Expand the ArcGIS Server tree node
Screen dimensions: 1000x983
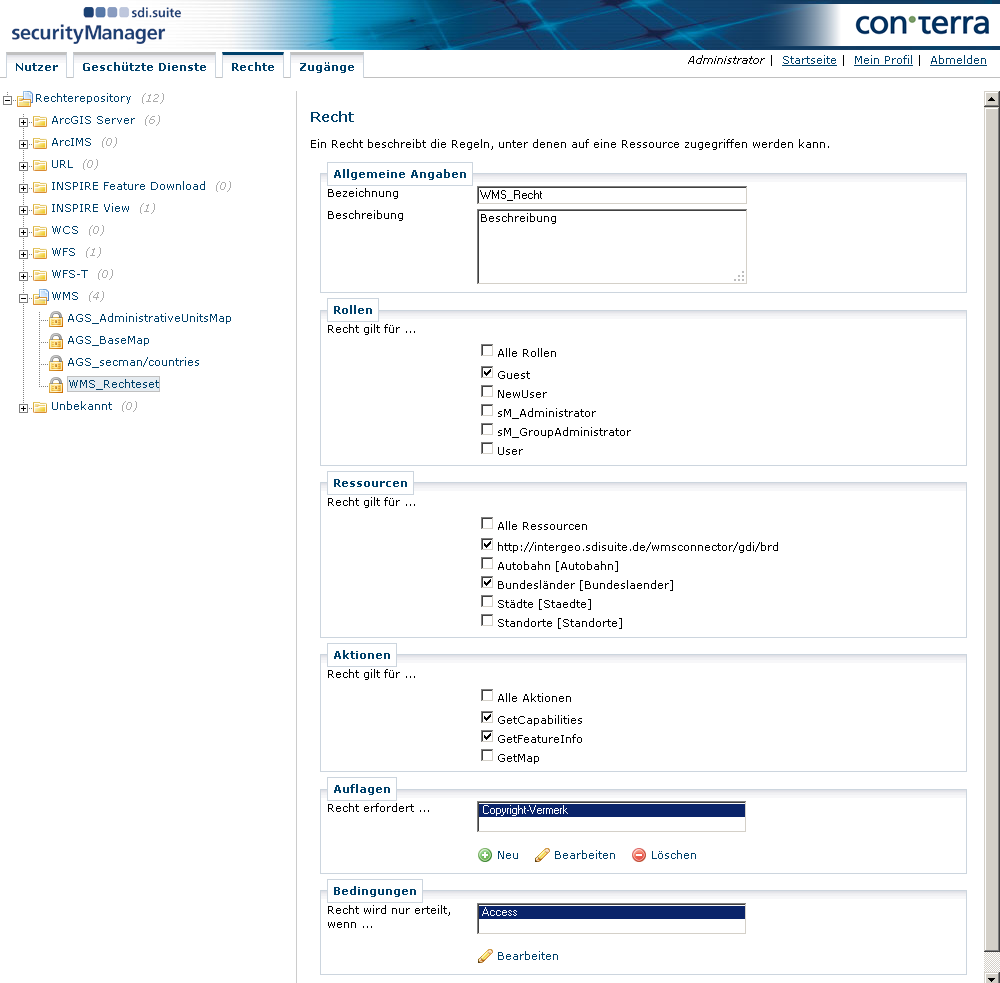pos(22,120)
